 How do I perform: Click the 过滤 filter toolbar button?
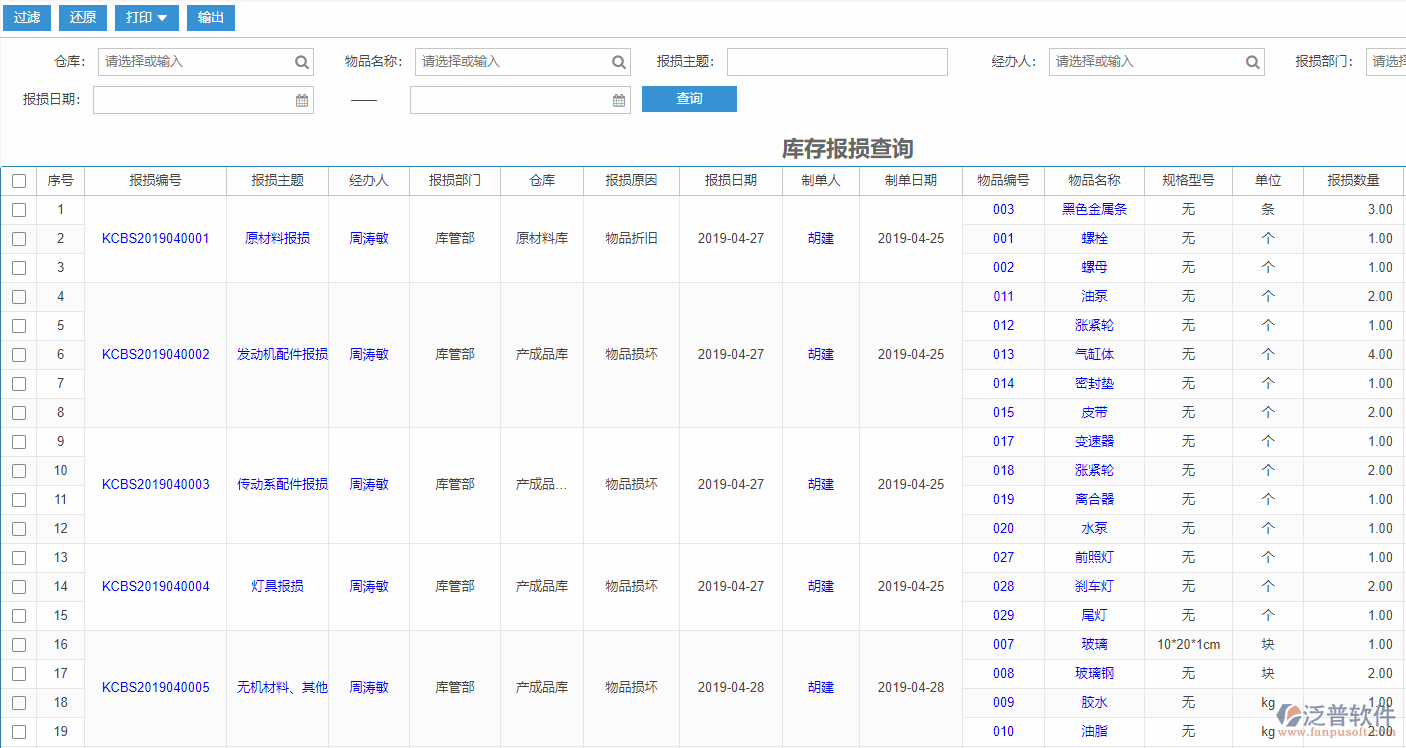[26, 17]
